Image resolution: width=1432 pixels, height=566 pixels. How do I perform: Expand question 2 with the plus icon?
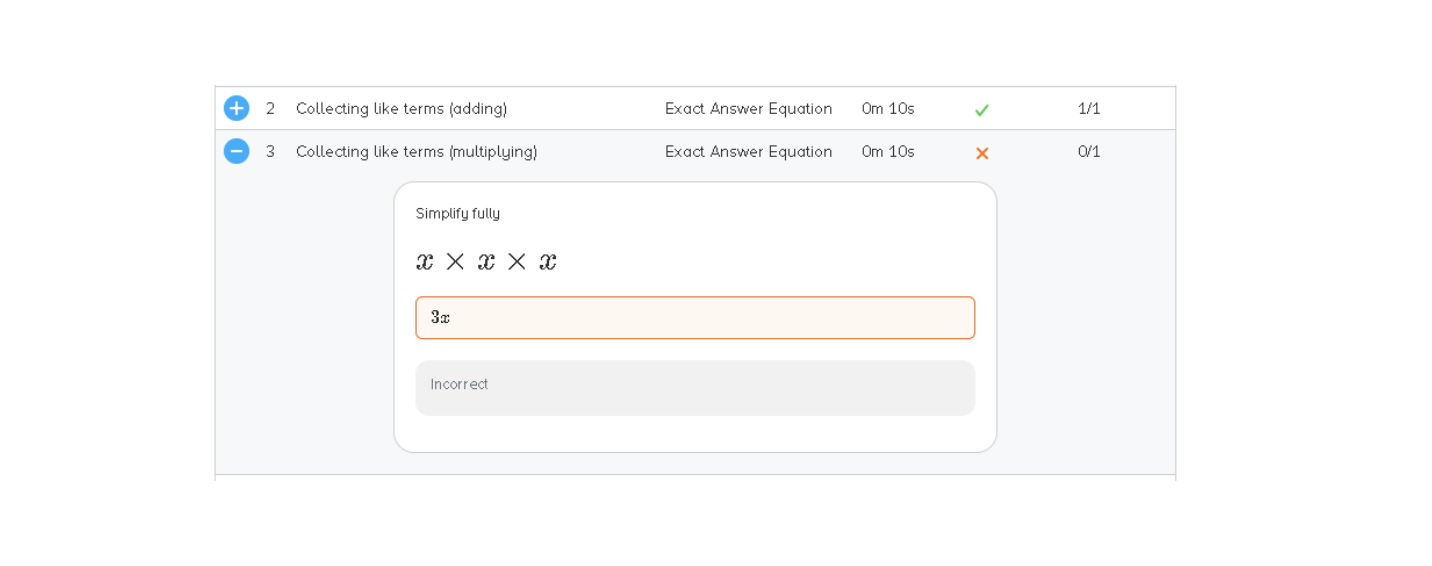point(236,108)
